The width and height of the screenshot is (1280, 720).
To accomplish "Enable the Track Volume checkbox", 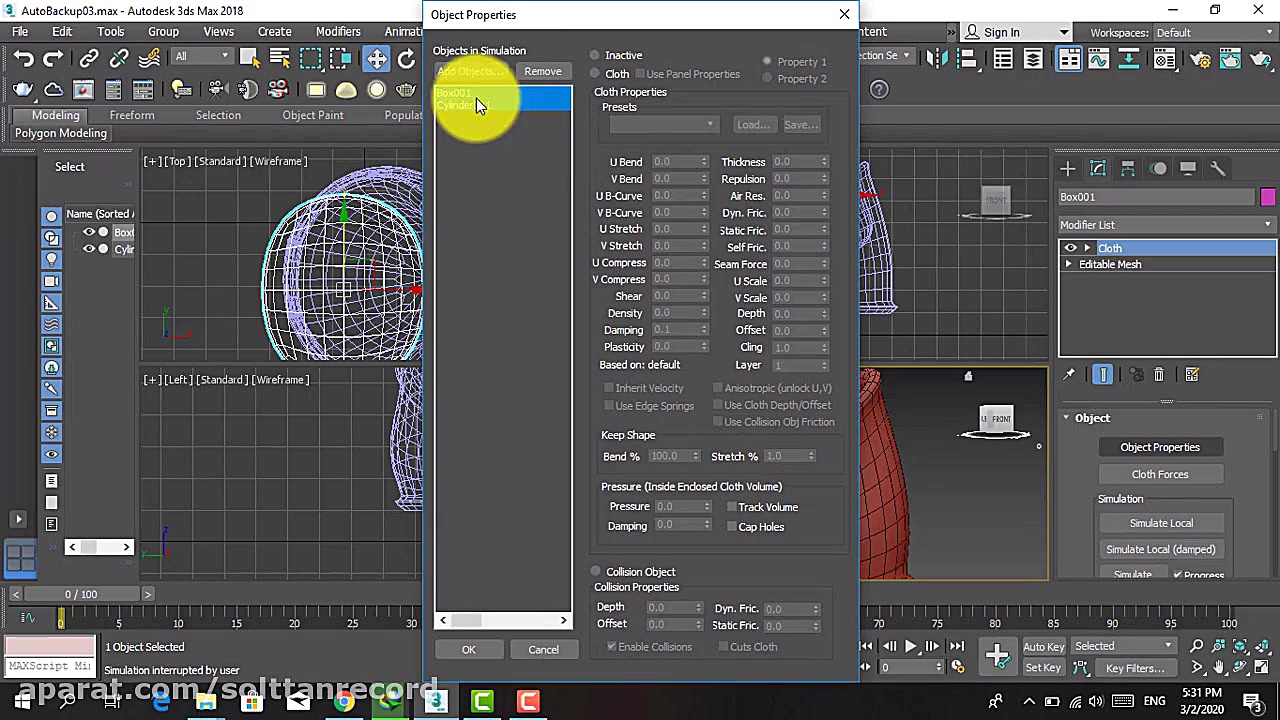I will click(732, 507).
